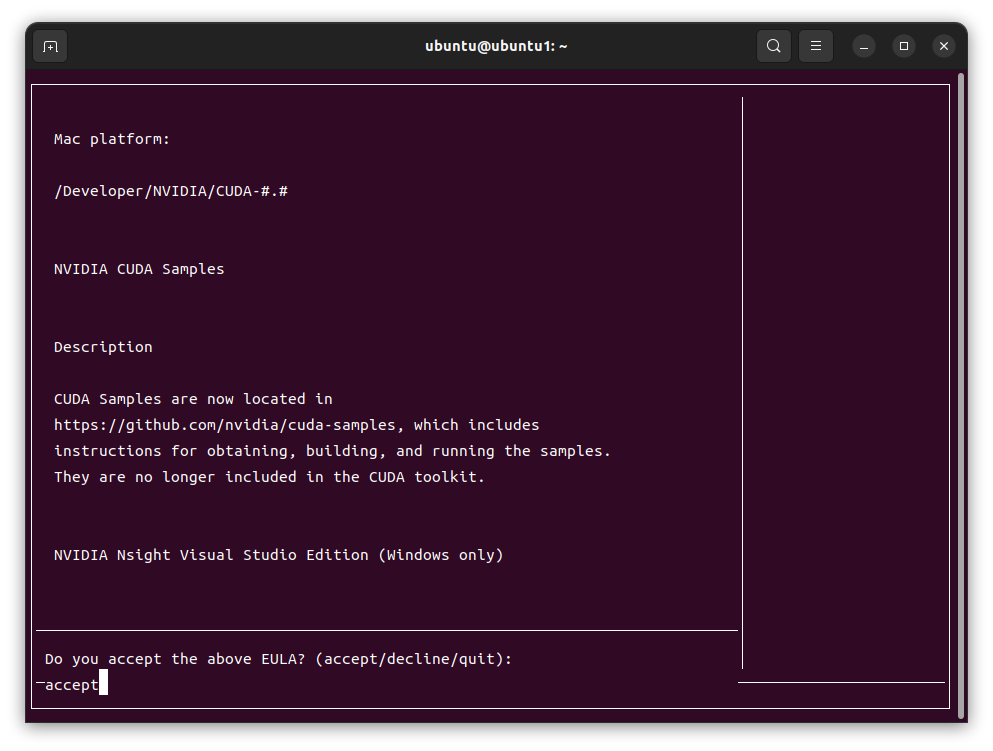Click the 'instructions for obtaining, building' line
The height and width of the screenshot is (751, 993).
[x=332, y=451]
